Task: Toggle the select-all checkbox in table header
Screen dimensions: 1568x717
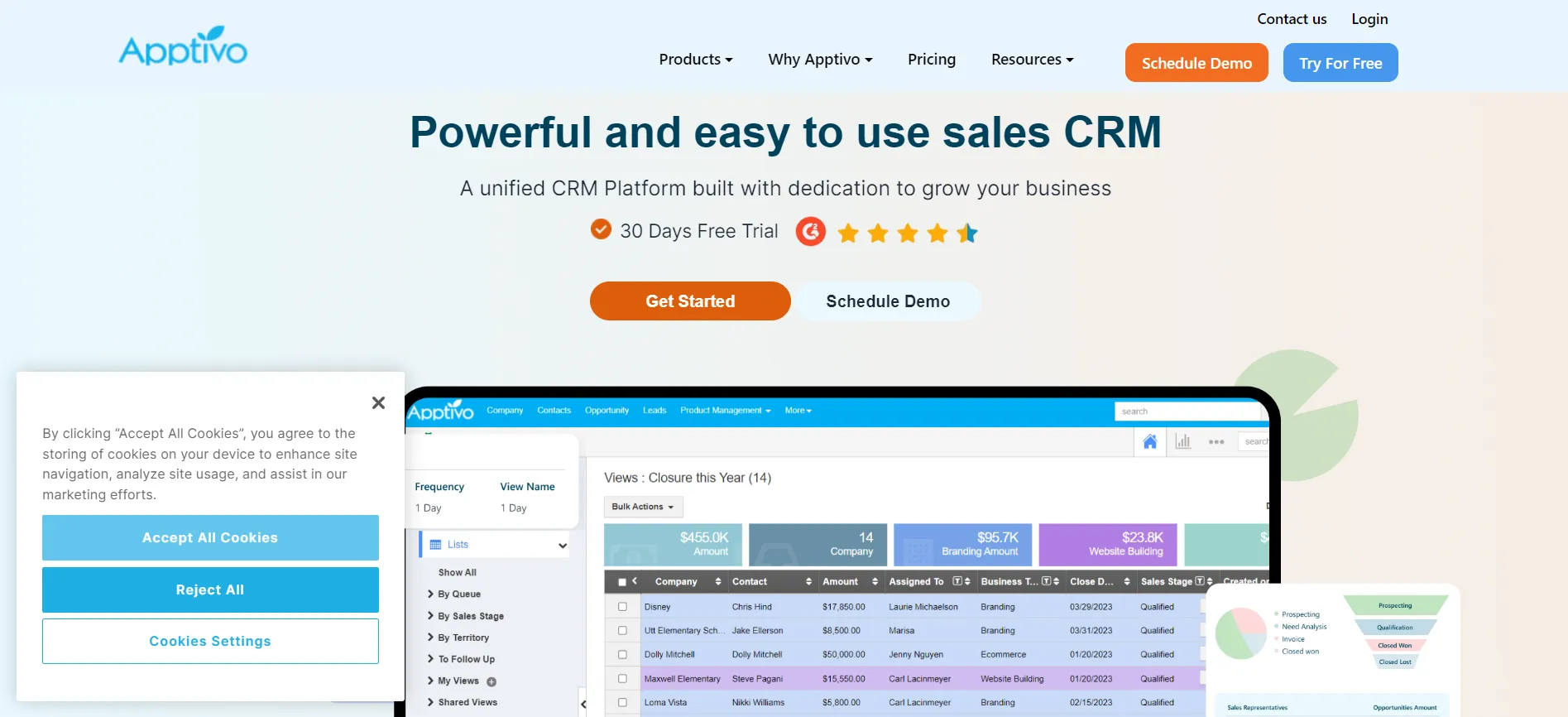Action: click(x=622, y=582)
